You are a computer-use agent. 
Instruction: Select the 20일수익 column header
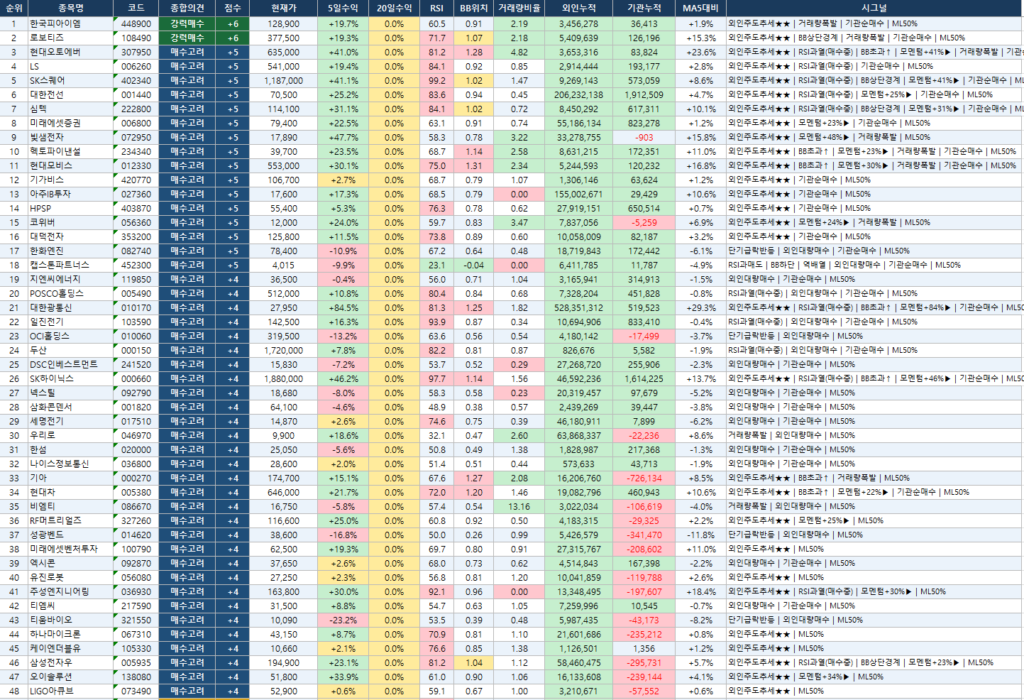[x=394, y=8]
